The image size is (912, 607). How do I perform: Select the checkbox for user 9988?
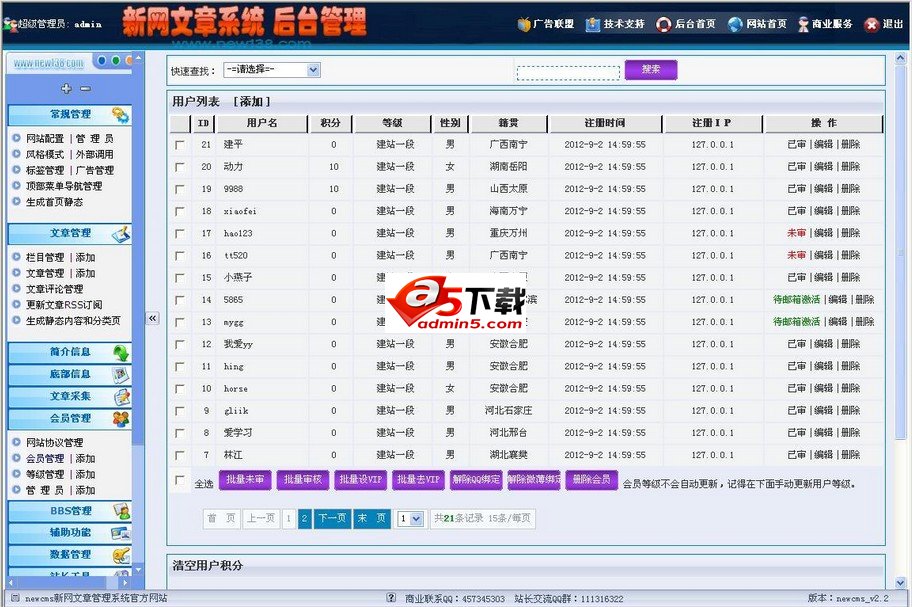click(180, 189)
